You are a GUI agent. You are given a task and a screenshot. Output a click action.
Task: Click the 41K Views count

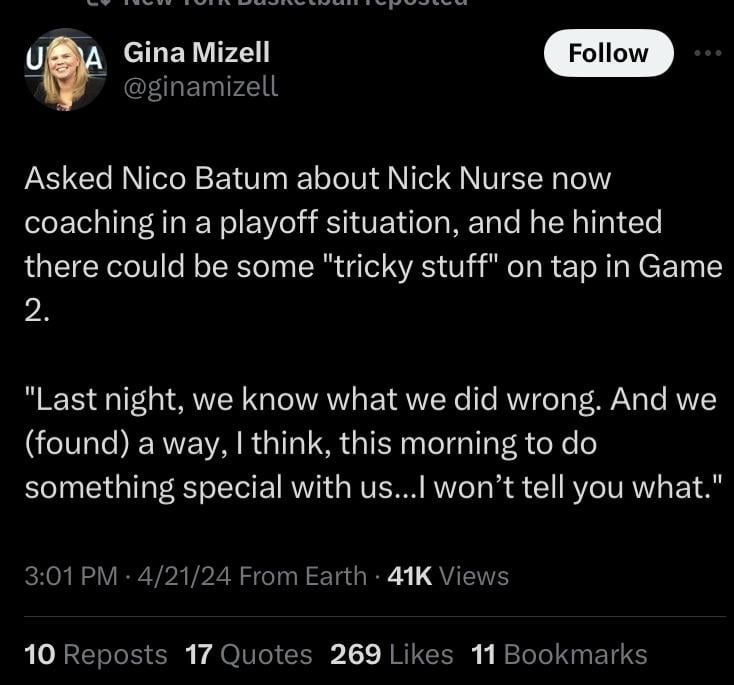pos(447,576)
